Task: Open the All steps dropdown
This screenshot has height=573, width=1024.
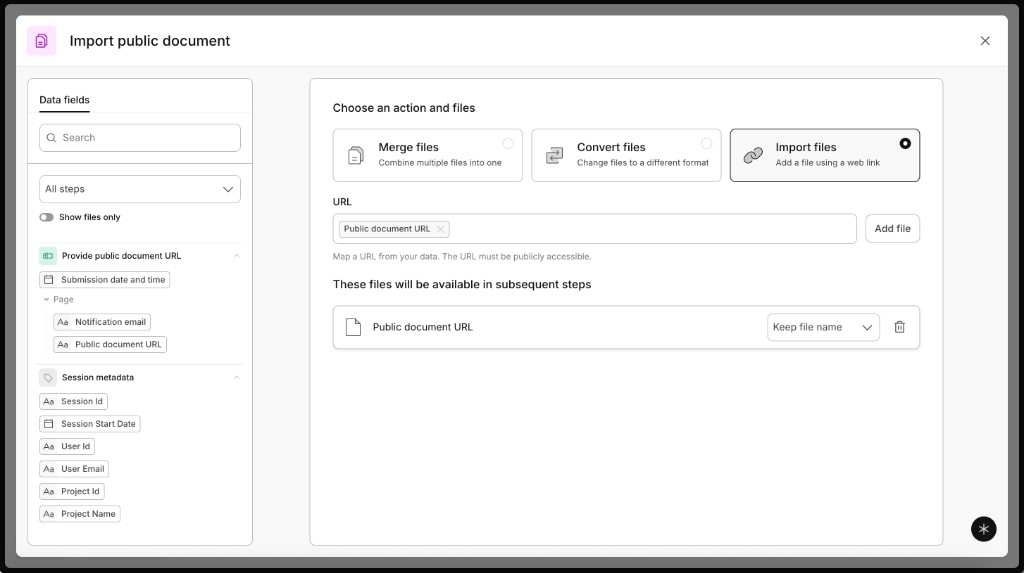Action: point(140,189)
